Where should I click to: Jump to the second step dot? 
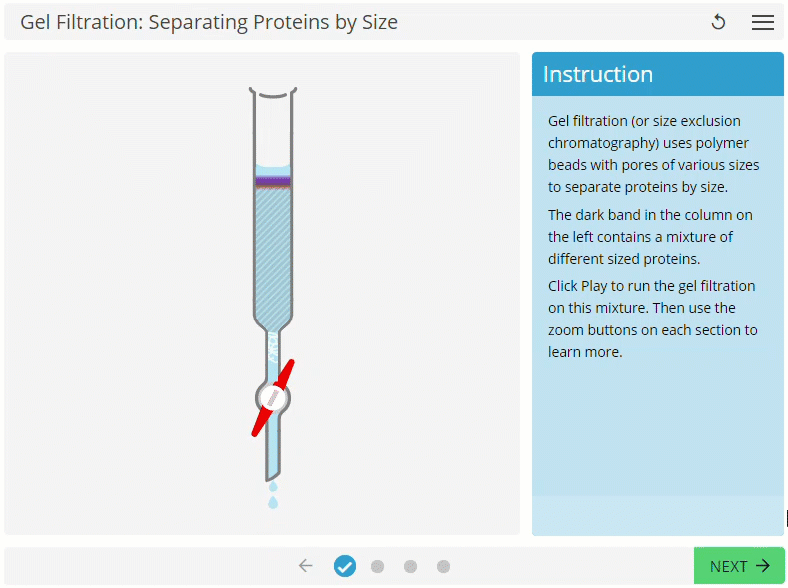(x=377, y=566)
